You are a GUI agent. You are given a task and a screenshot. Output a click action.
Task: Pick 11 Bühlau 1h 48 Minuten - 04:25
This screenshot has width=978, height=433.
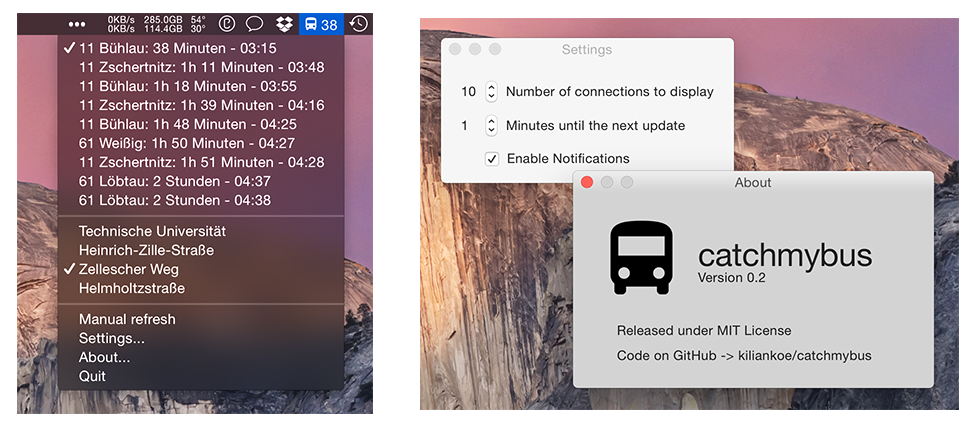pyautogui.click(x=201, y=124)
